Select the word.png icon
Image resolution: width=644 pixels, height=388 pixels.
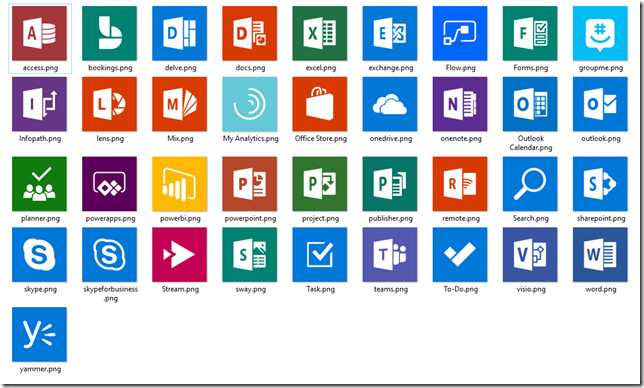[600, 255]
